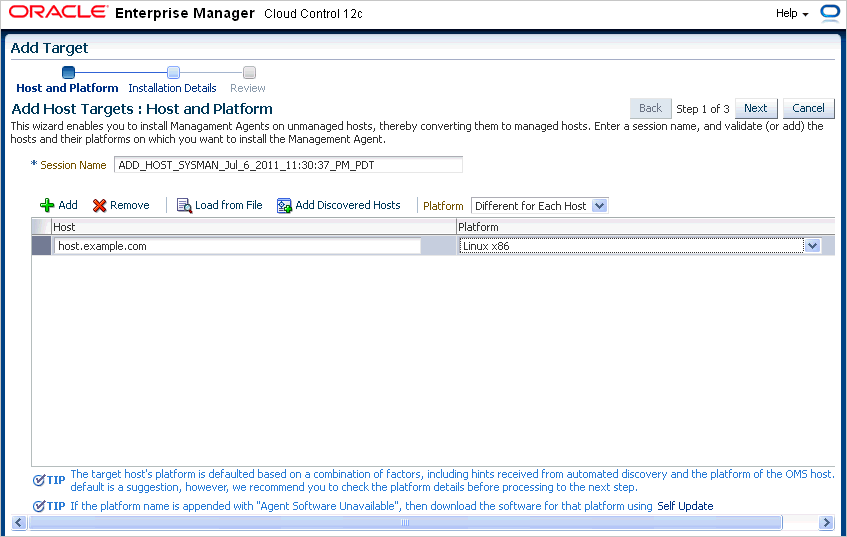Click the second TIP checkmark icon
Image resolution: width=847 pixels, height=537 pixels.
point(39,506)
